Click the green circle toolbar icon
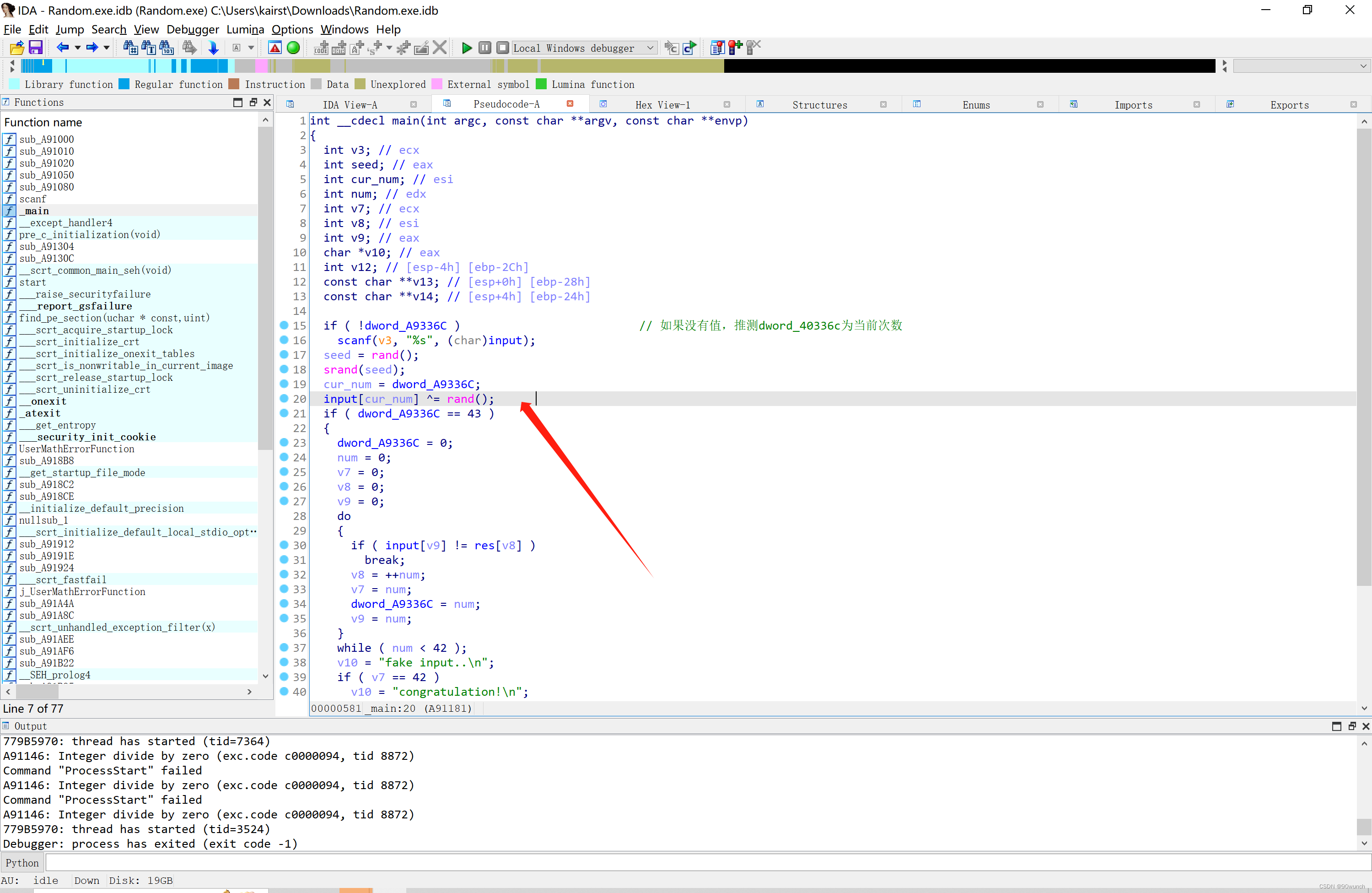 [293, 48]
